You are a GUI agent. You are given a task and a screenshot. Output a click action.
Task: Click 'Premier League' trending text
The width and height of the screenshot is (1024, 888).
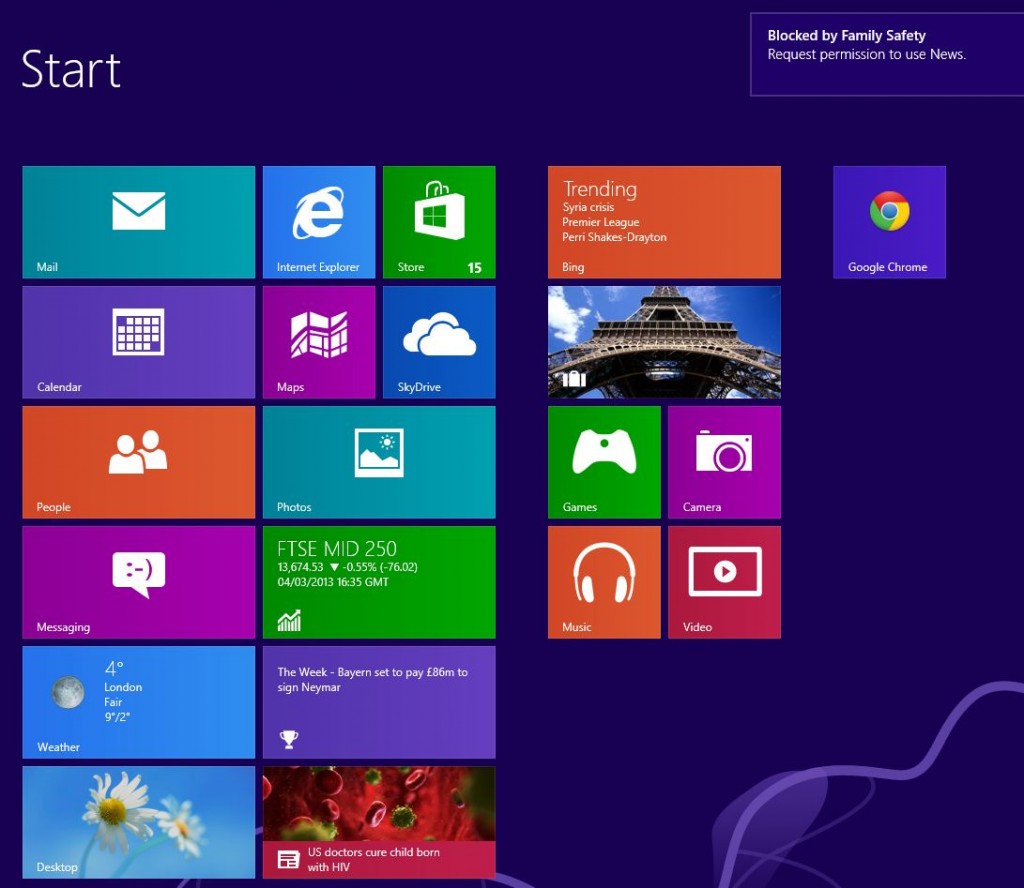(x=601, y=222)
